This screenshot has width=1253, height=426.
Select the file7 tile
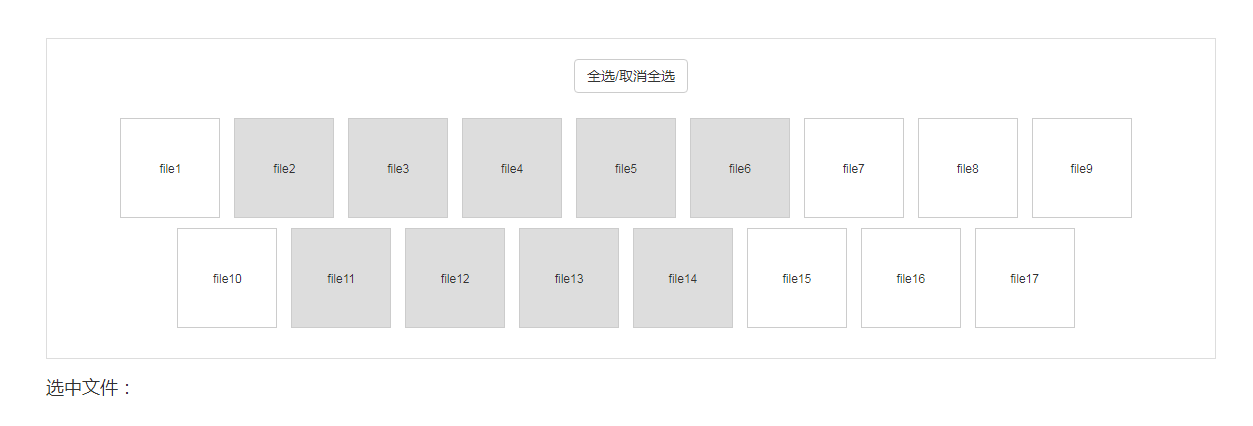(x=854, y=168)
